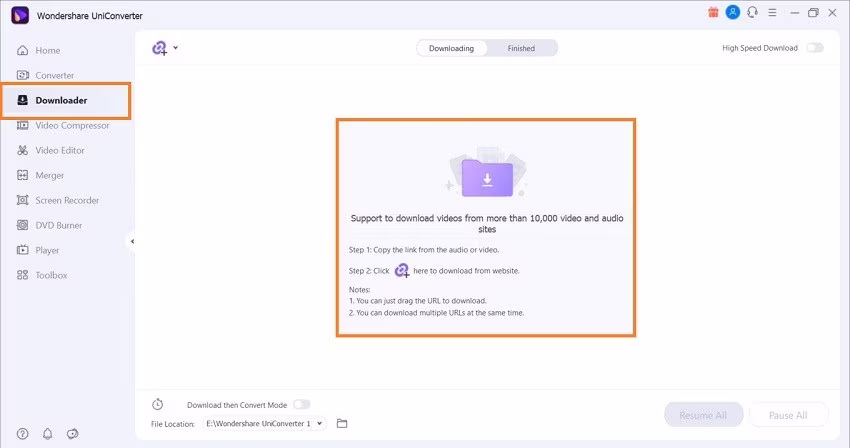The image size is (850, 448).
Task: Enable Download then Convert Mode switch
Action: [x=302, y=404]
